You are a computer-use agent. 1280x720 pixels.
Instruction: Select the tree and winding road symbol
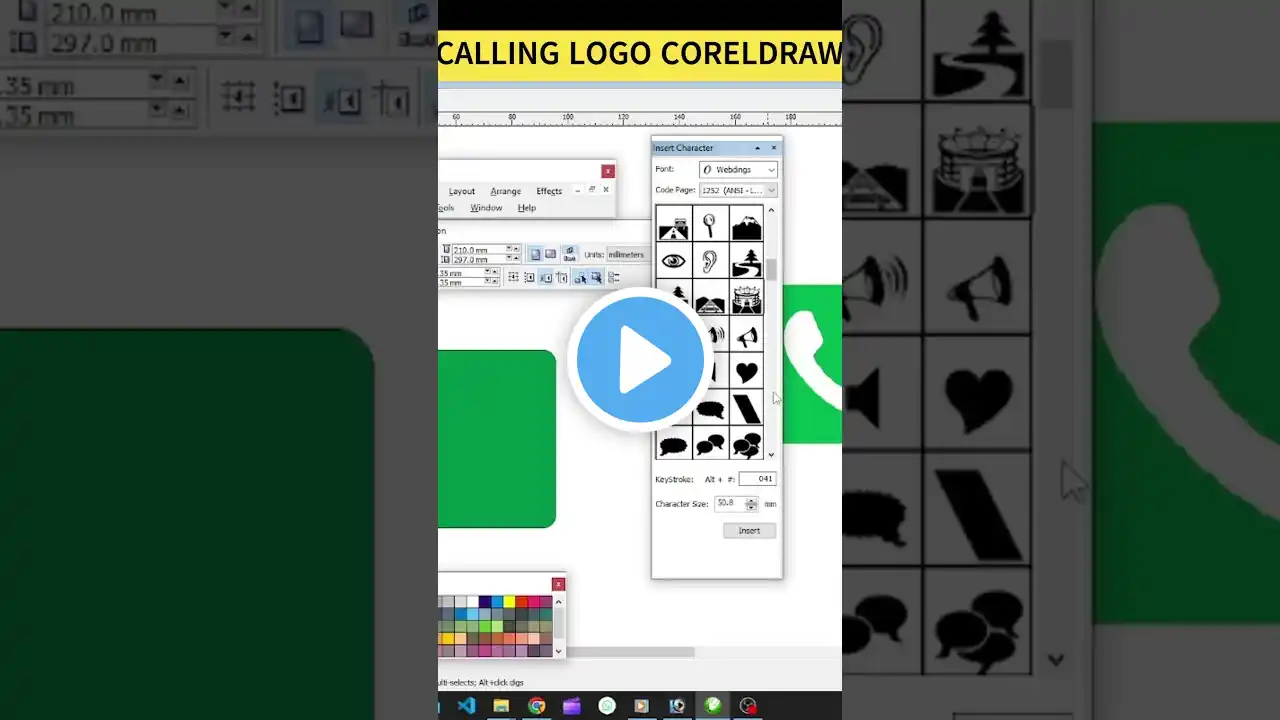point(746,261)
